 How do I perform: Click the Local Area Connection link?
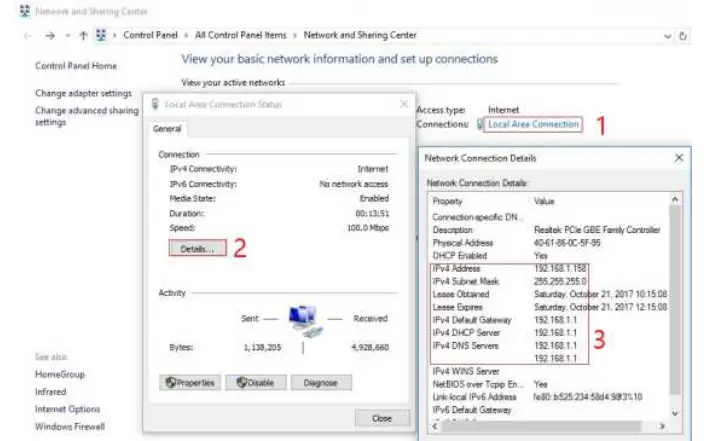pos(533,124)
